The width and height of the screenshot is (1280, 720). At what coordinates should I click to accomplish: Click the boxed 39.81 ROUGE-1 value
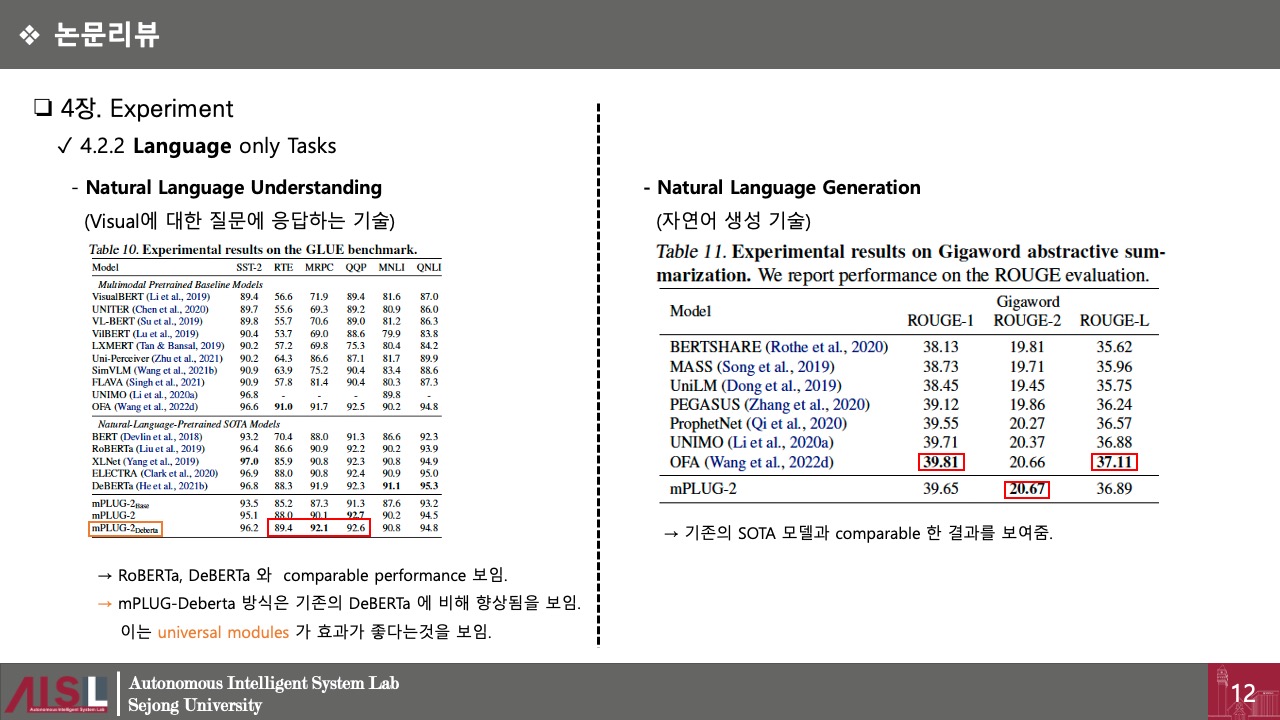tap(940, 462)
